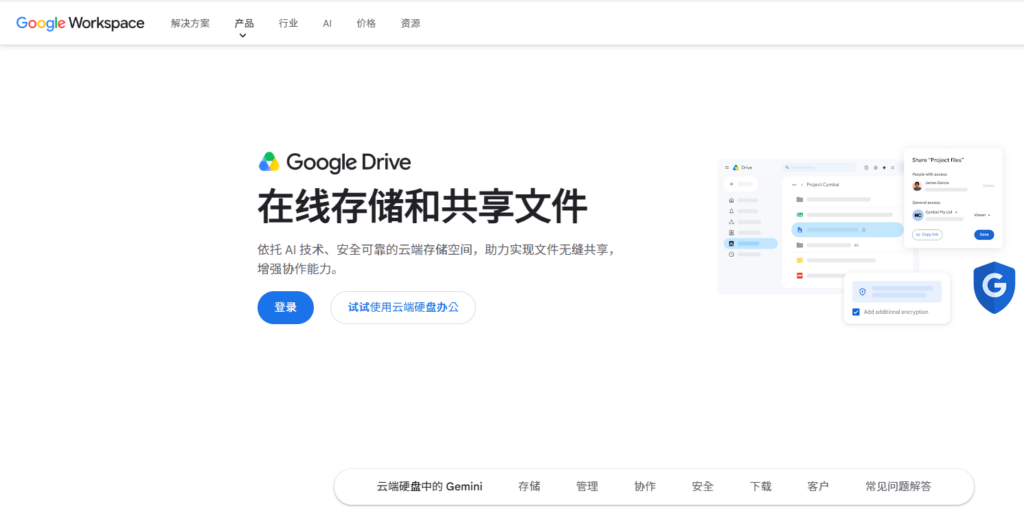Click the blue 登录 button
This screenshot has height=513, width=1024.
pos(285,307)
